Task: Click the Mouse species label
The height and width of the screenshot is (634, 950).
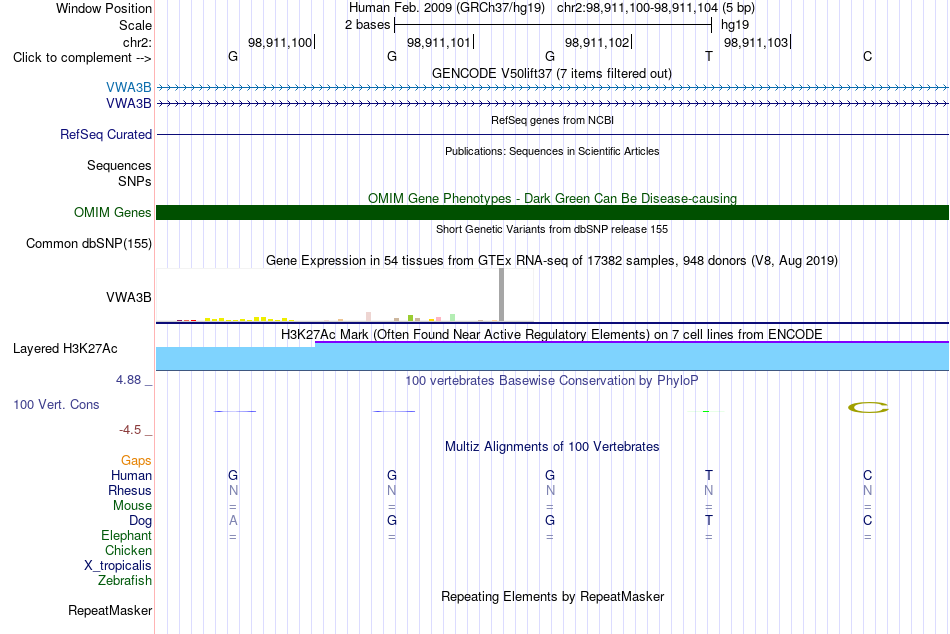Action: pos(132,506)
